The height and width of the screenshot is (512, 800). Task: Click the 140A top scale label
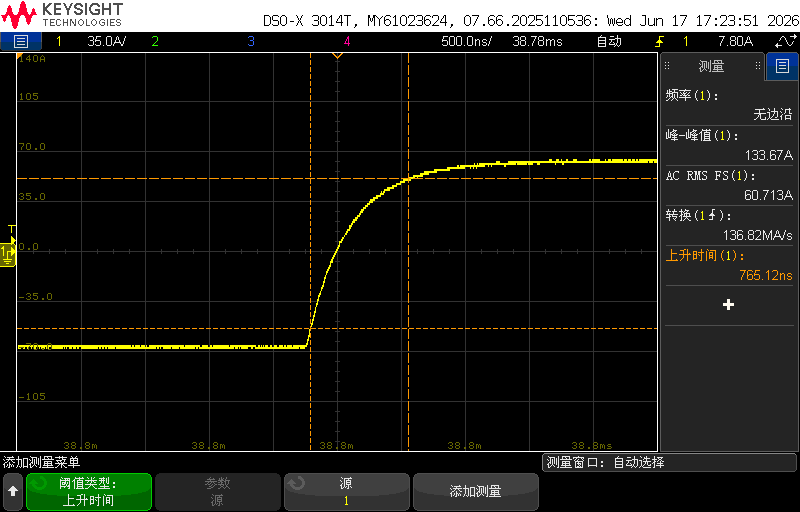(32, 59)
